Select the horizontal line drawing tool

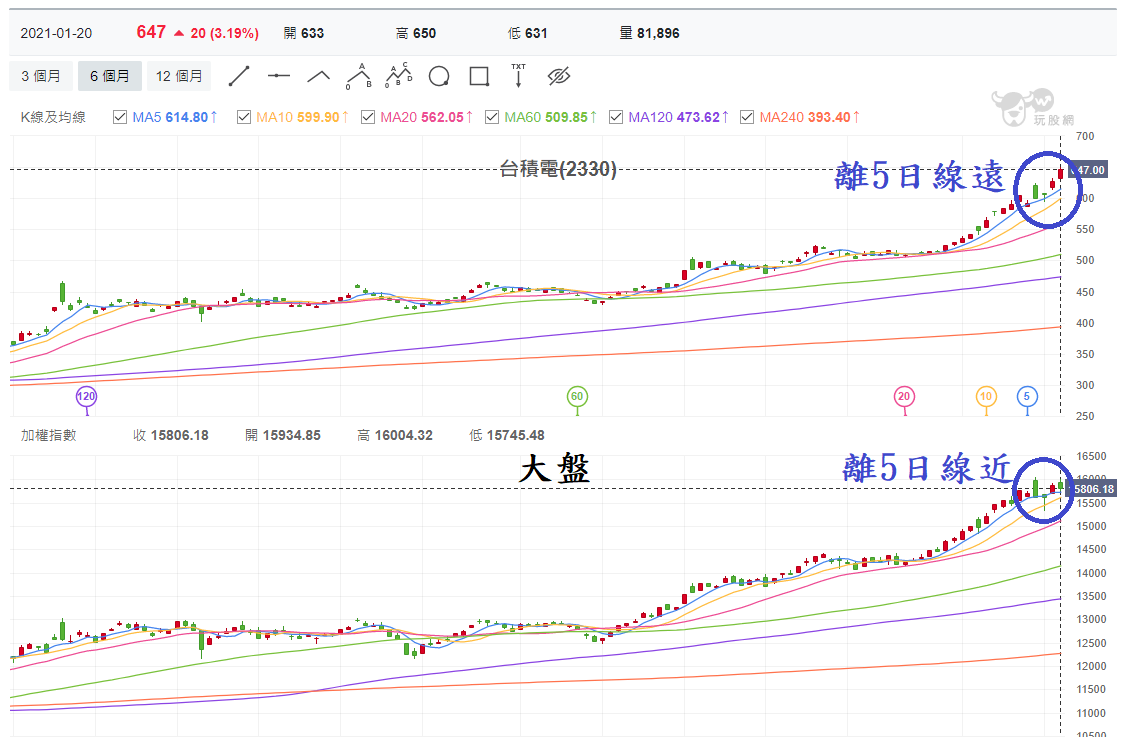(x=279, y=76)
